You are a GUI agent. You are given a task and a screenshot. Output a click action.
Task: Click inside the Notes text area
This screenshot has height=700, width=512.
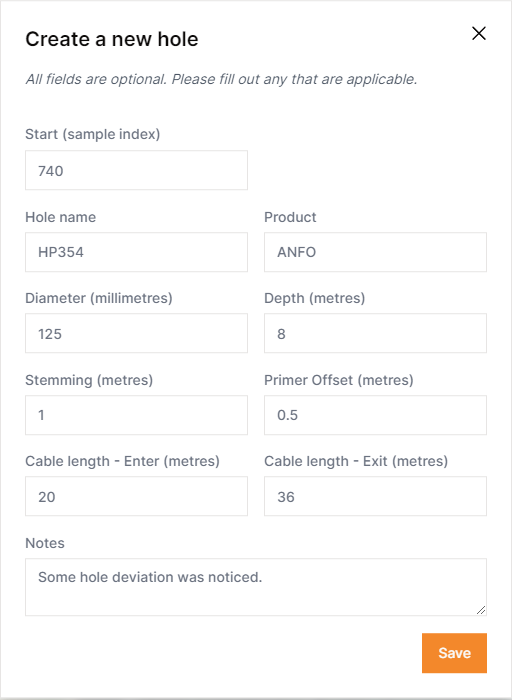click(256, 587)
